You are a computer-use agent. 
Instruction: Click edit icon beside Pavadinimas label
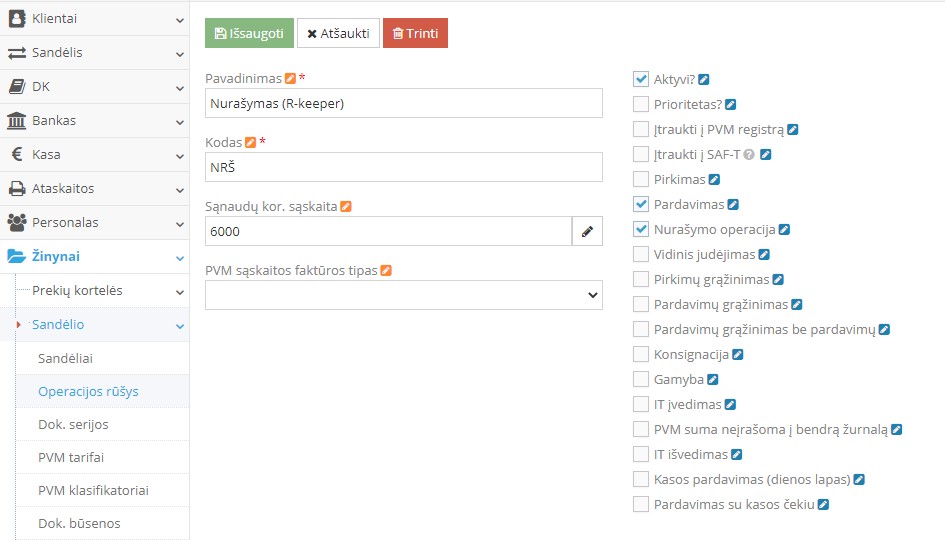(x=290, y=78)
